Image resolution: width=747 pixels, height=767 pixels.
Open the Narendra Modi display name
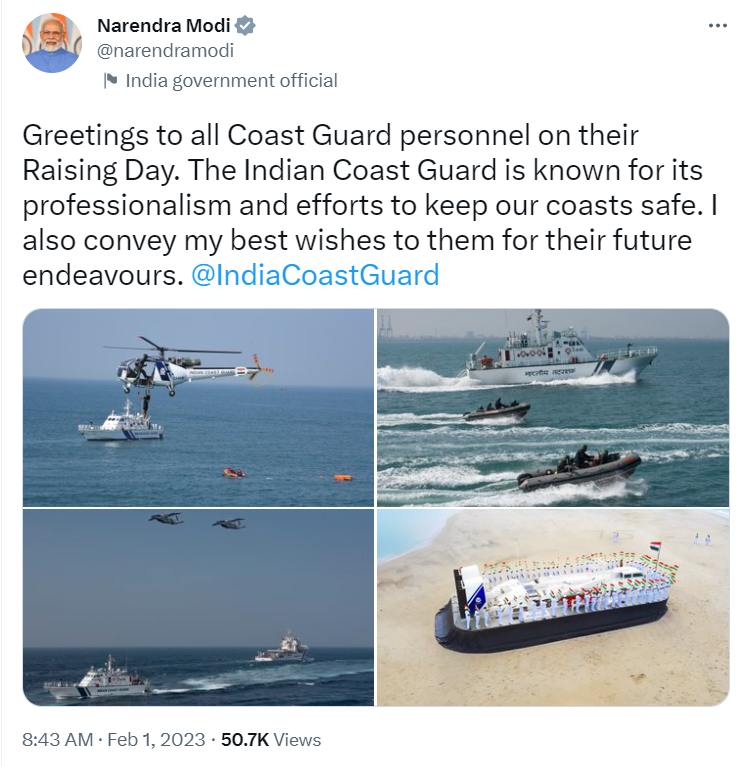coord(163,25)
